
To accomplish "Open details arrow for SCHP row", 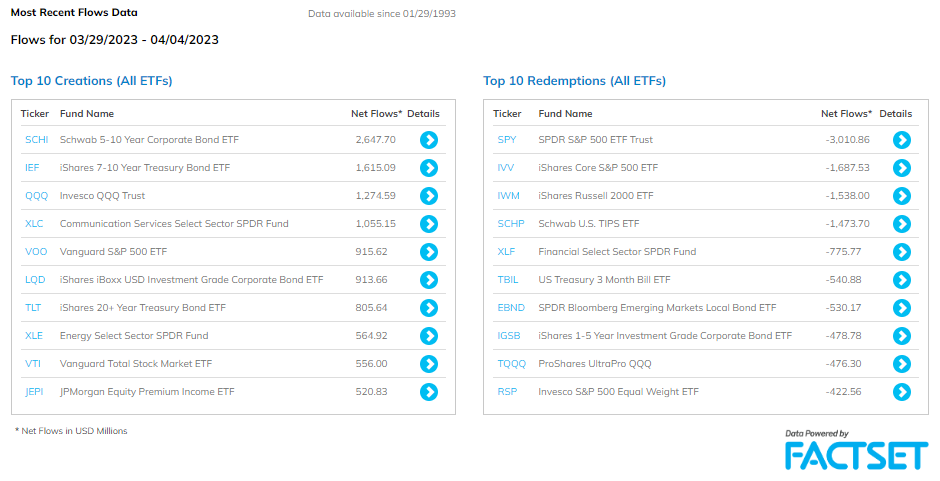I will coord(902,224).
